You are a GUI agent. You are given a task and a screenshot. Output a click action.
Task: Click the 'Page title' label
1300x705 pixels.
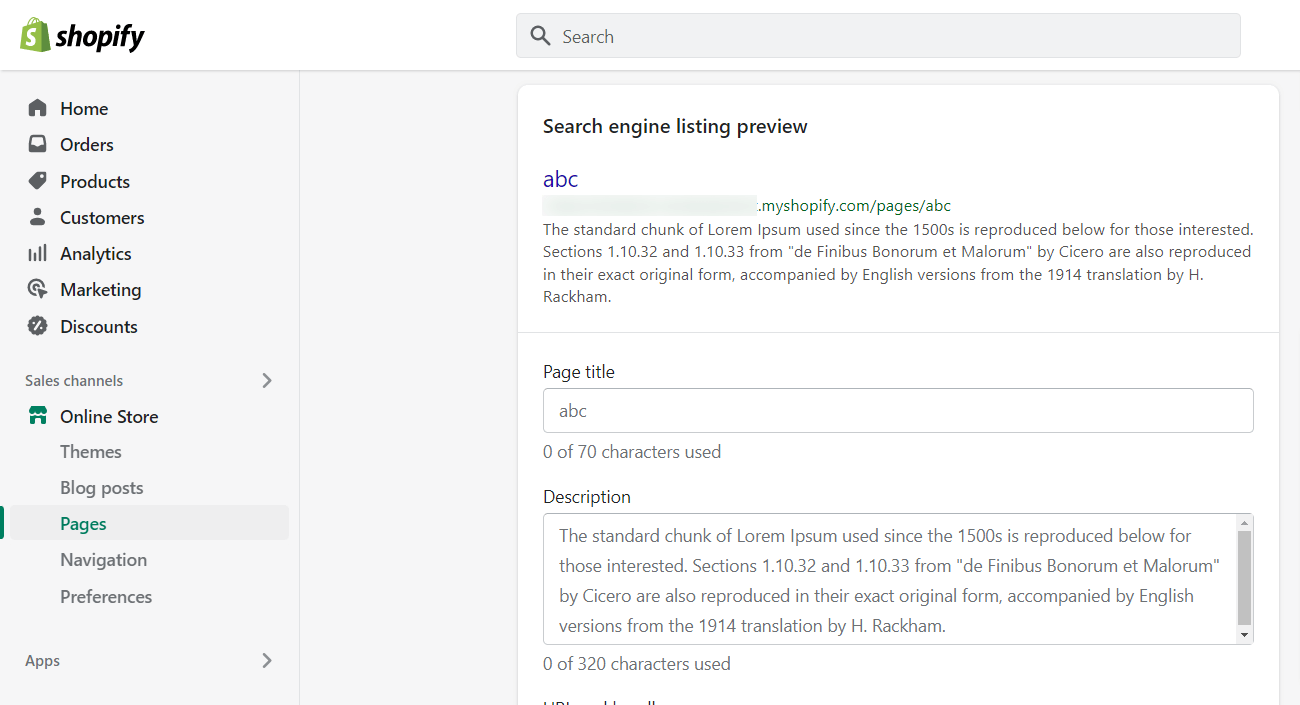[579, 372]
